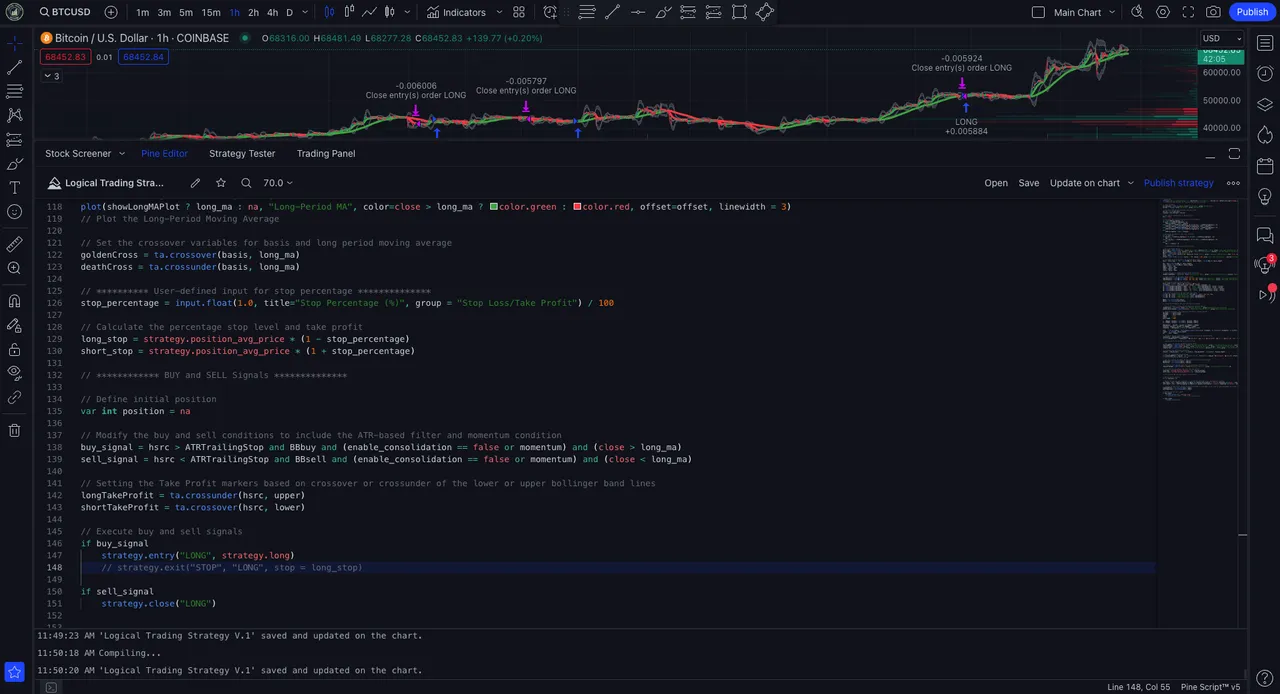Toggle the layout checkbox beside Main Chart
Image resolution: width=1280 pixels, height=694 pixels.
[x=1038, y=12]
